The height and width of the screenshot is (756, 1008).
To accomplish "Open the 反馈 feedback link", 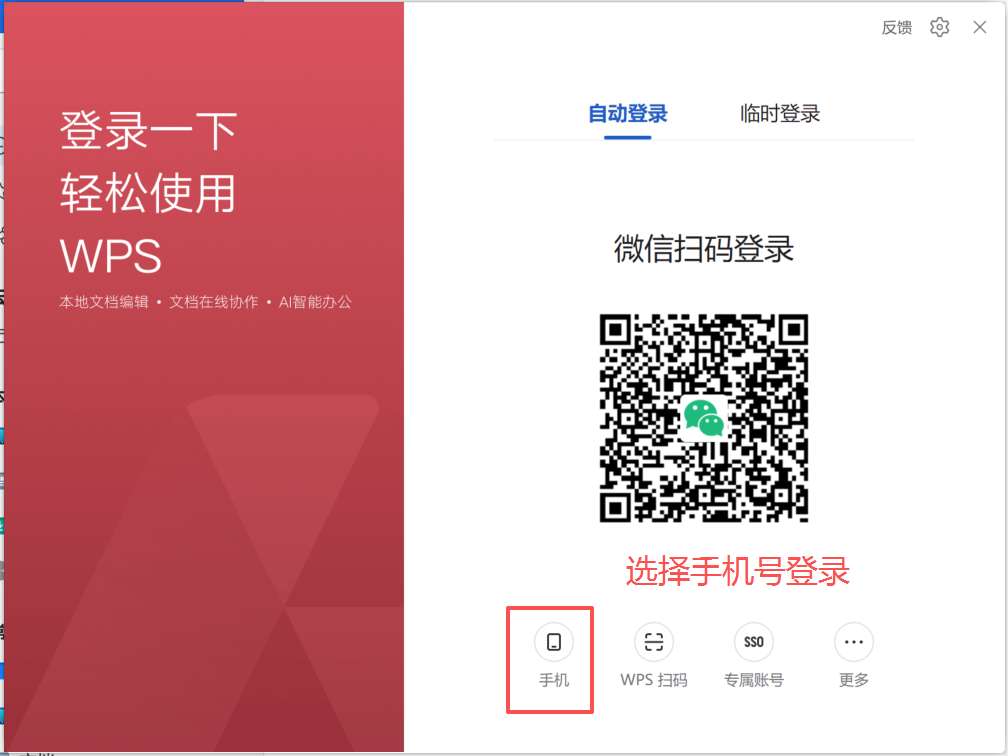I will pyautogui.click(x=896, y=28).
